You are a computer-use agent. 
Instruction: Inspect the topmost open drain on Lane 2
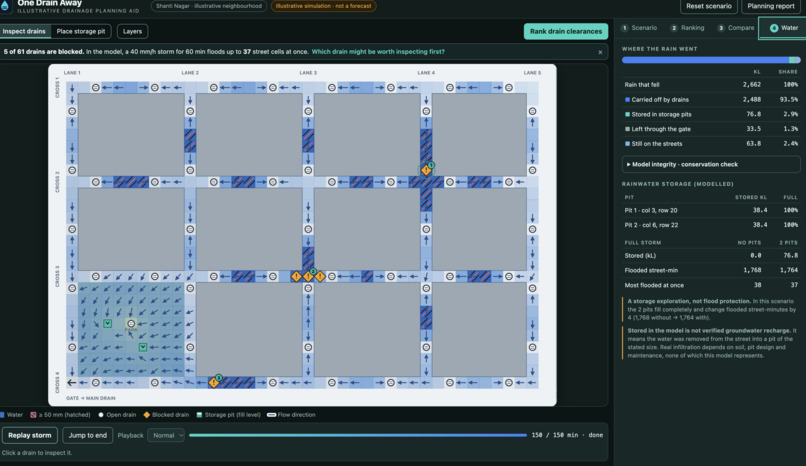click(190, 111)
